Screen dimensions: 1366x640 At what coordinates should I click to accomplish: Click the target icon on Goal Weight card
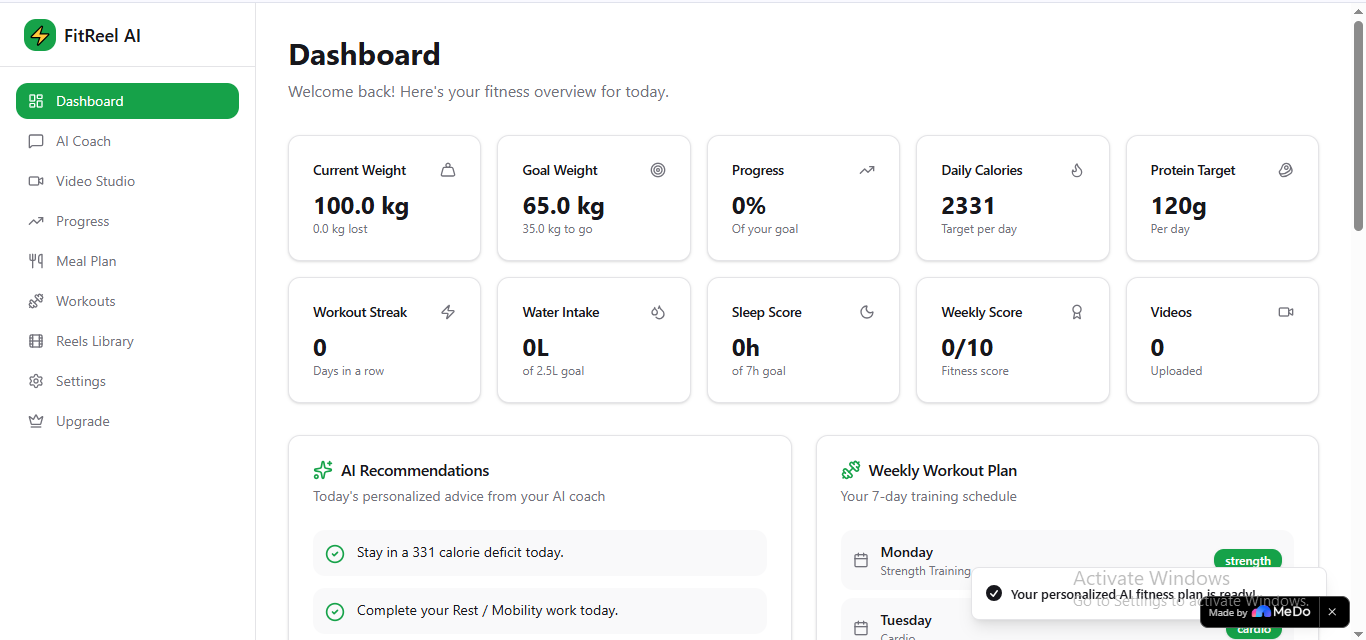[657, 170]
